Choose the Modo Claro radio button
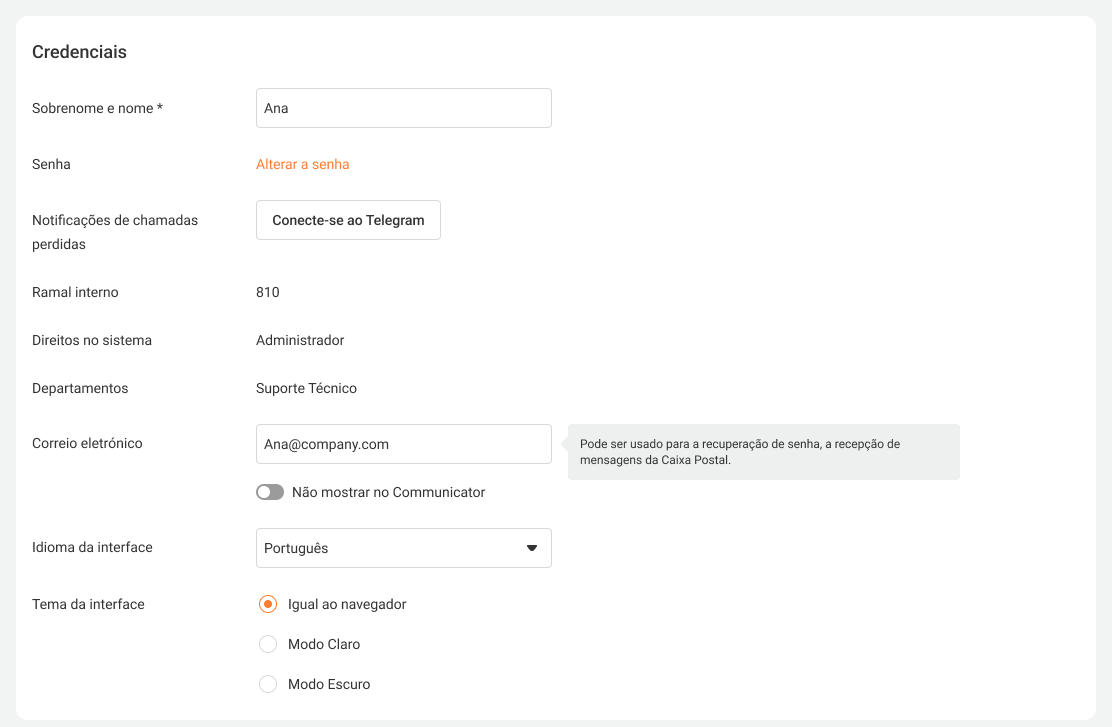 (268, 644)
